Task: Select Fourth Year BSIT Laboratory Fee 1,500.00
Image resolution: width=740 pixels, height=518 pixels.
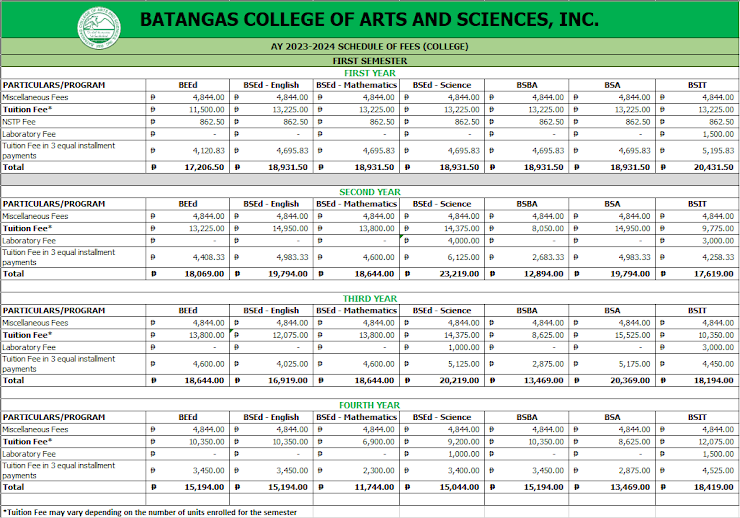Action: pyautogui.click(x=697, y=454)
